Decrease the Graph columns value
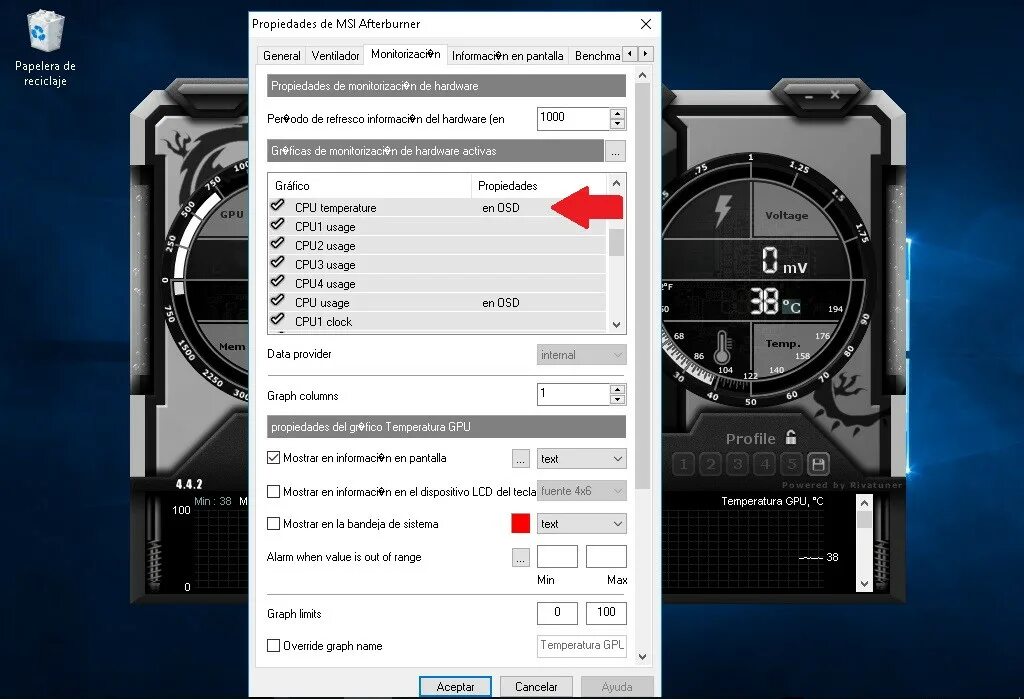This screenshot has width=1024, height=699. click(617, 400)
